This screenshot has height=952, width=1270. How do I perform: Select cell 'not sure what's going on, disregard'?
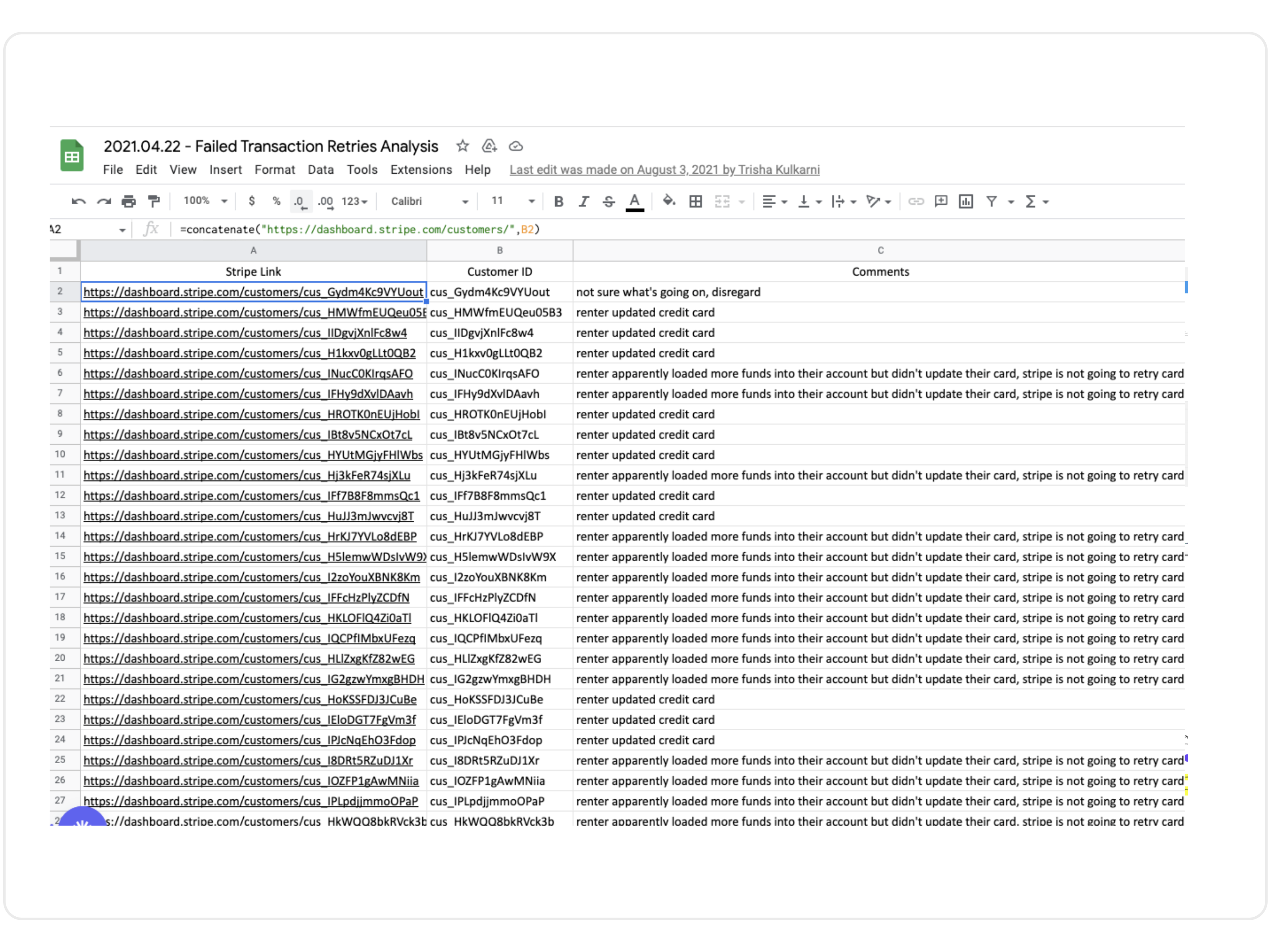[879, 292]
